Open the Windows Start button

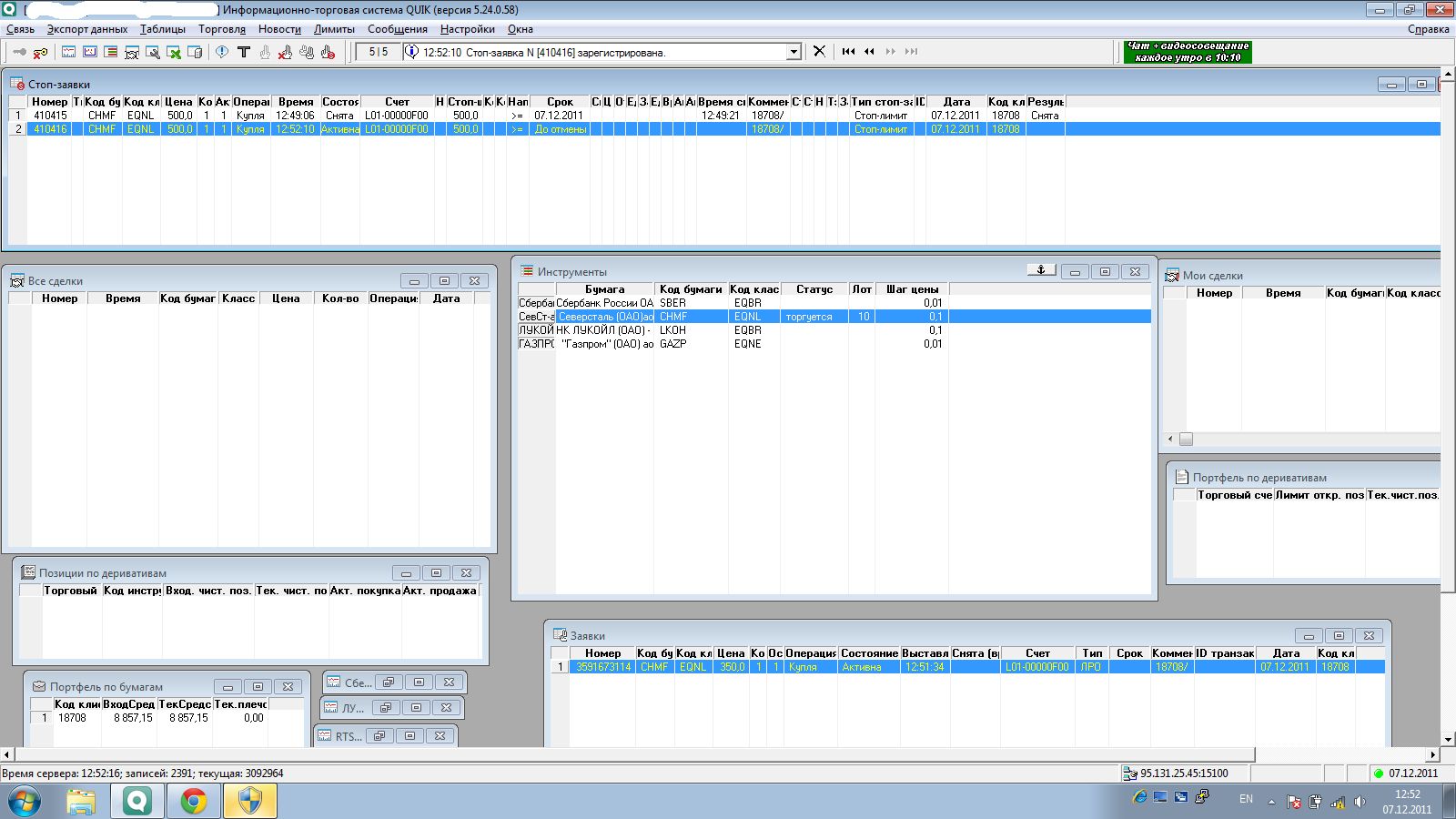[25, 802]
